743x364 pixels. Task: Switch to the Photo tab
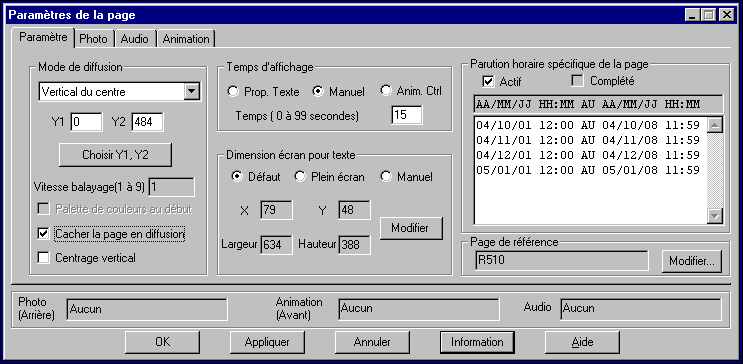(x=94, y=39)
